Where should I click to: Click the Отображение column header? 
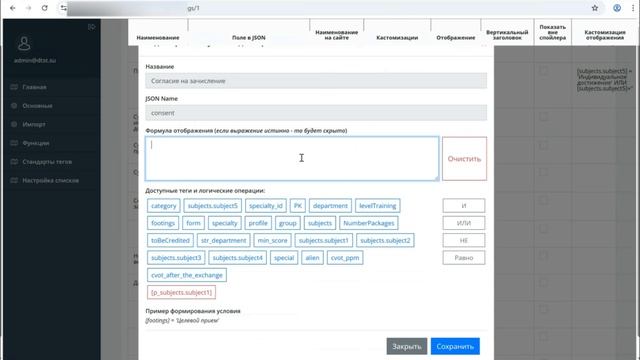[x=456, y=38]
